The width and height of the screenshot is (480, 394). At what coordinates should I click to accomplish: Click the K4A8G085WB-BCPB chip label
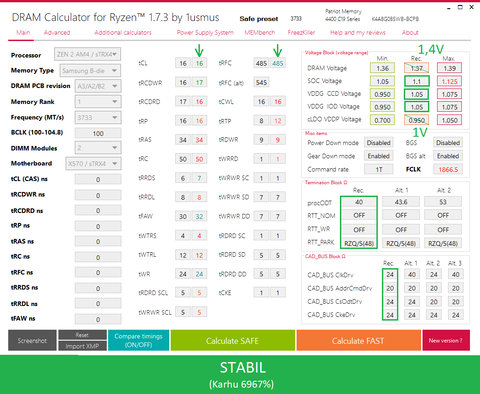(395, 19)
